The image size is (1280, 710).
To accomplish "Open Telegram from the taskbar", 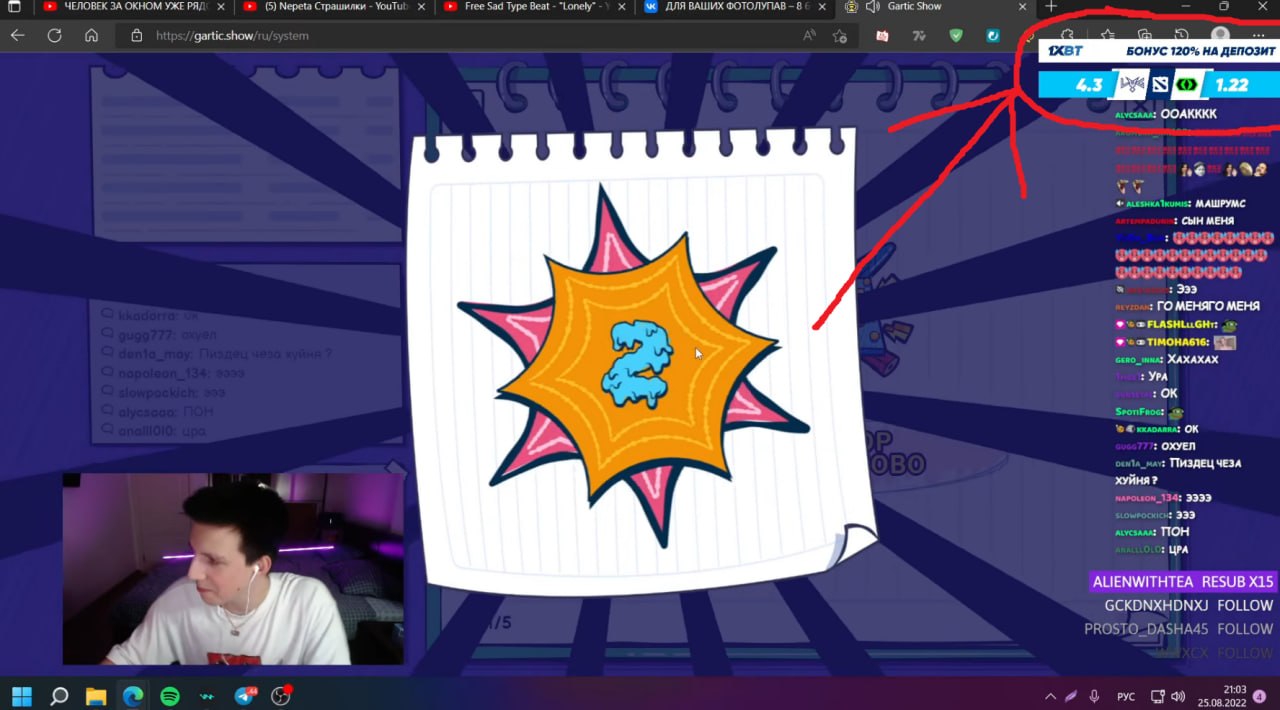I will [244, 695].
